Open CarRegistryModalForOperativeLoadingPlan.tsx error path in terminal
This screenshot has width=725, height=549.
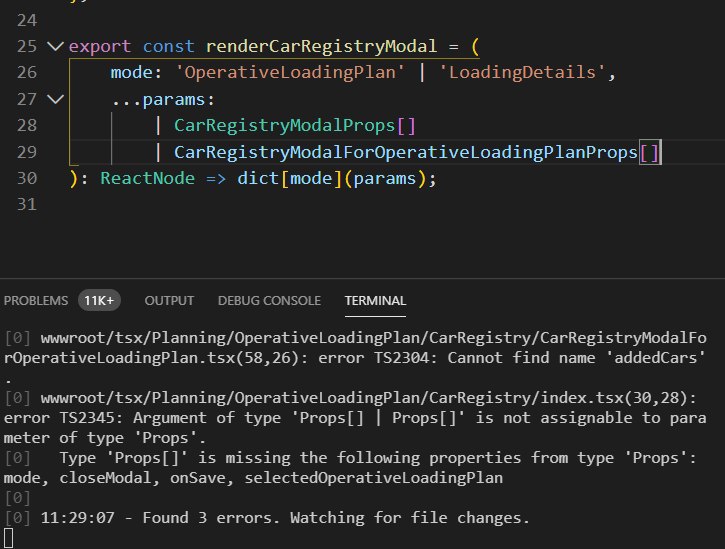pyautogui.click(x=355, y=348)
